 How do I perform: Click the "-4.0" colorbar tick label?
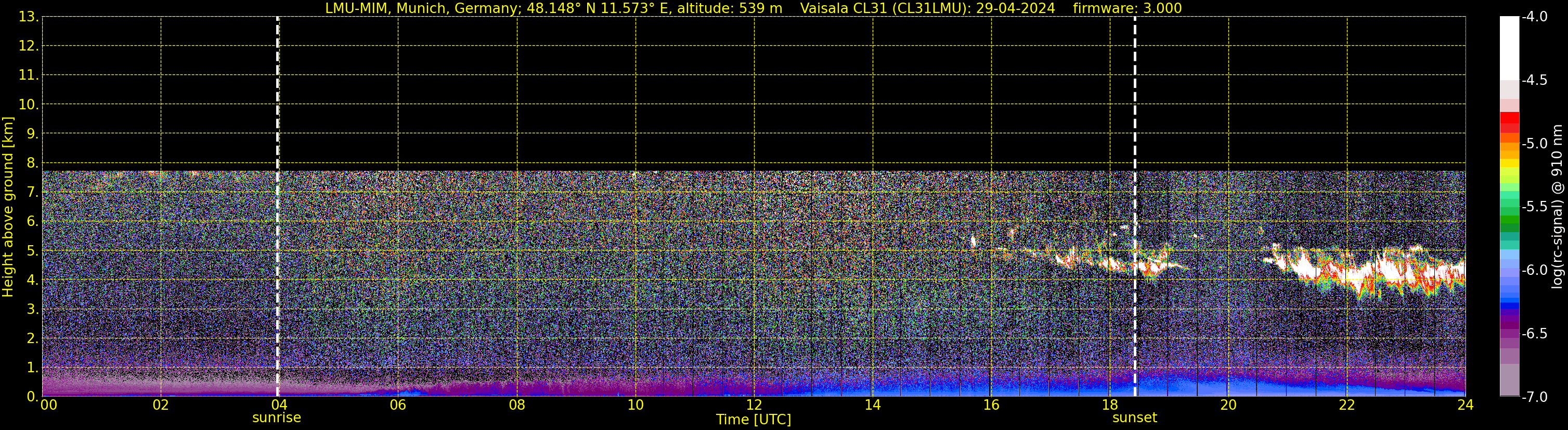1534,17
